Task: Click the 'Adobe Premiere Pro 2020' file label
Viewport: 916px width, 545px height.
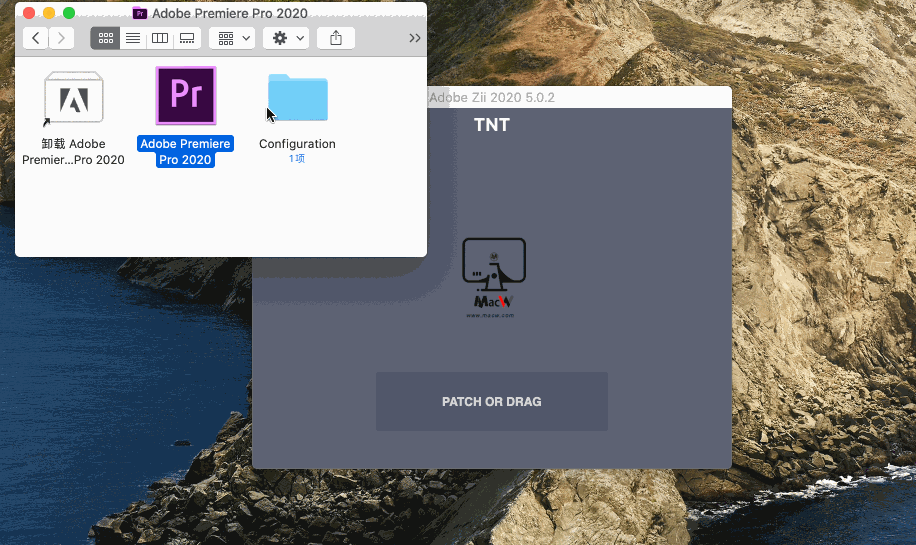Action: pos(185,151)
